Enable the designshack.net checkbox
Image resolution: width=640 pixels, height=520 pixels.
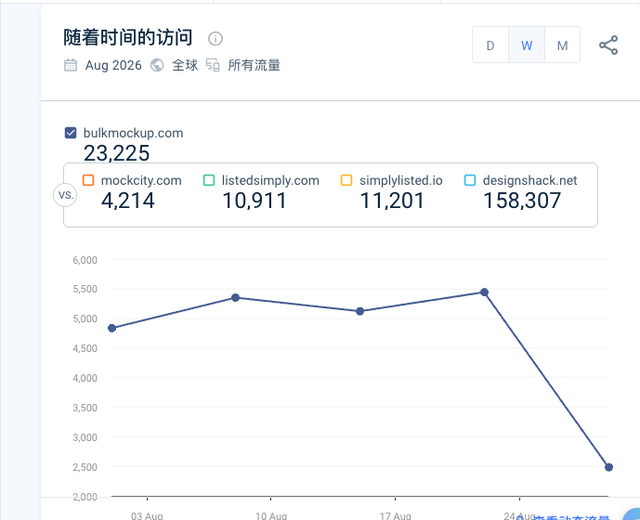(470, 180)
